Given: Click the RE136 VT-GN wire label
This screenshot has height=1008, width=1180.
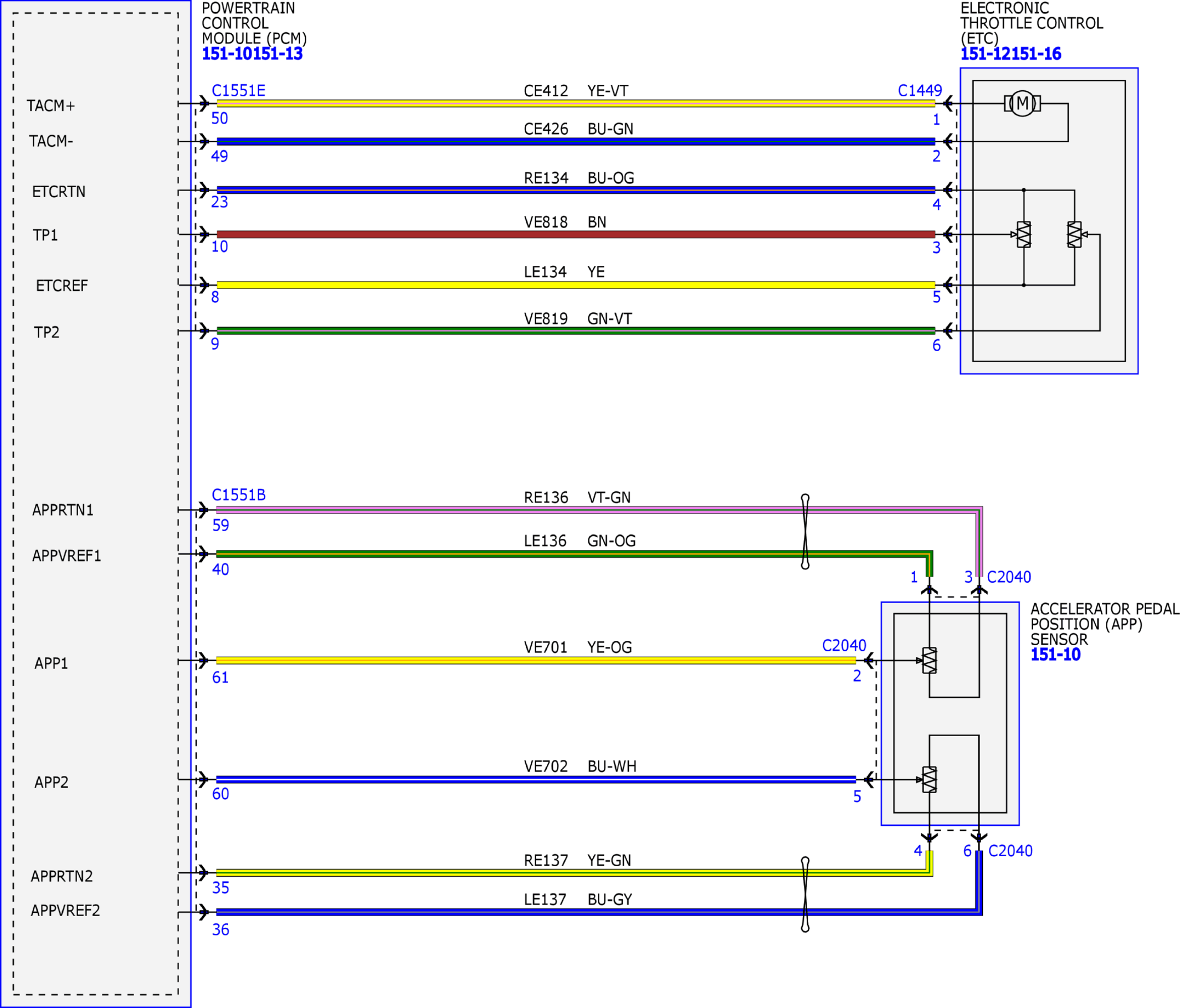Looking at the screenshot, I should 577,498.
